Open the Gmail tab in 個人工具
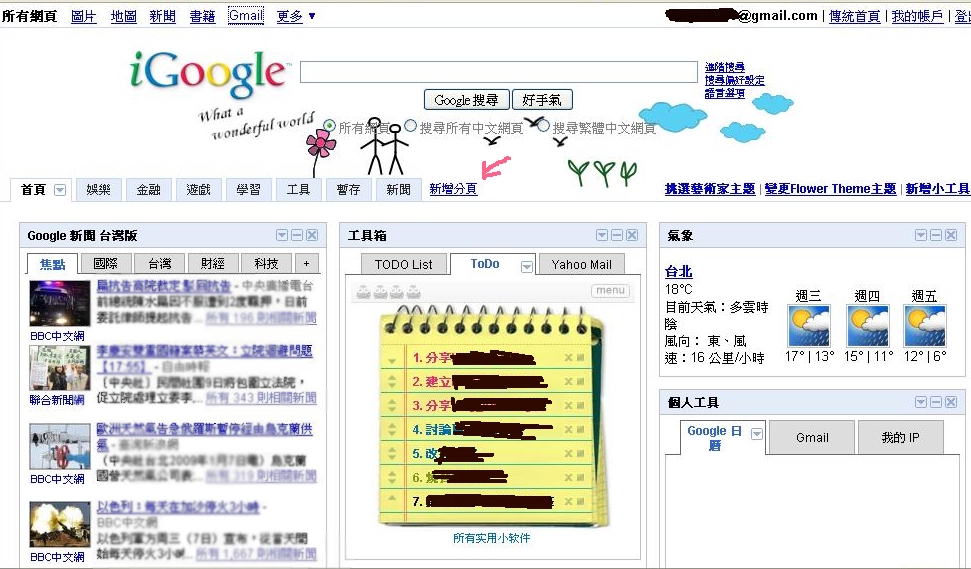971x569 pixels. [812, 438]
